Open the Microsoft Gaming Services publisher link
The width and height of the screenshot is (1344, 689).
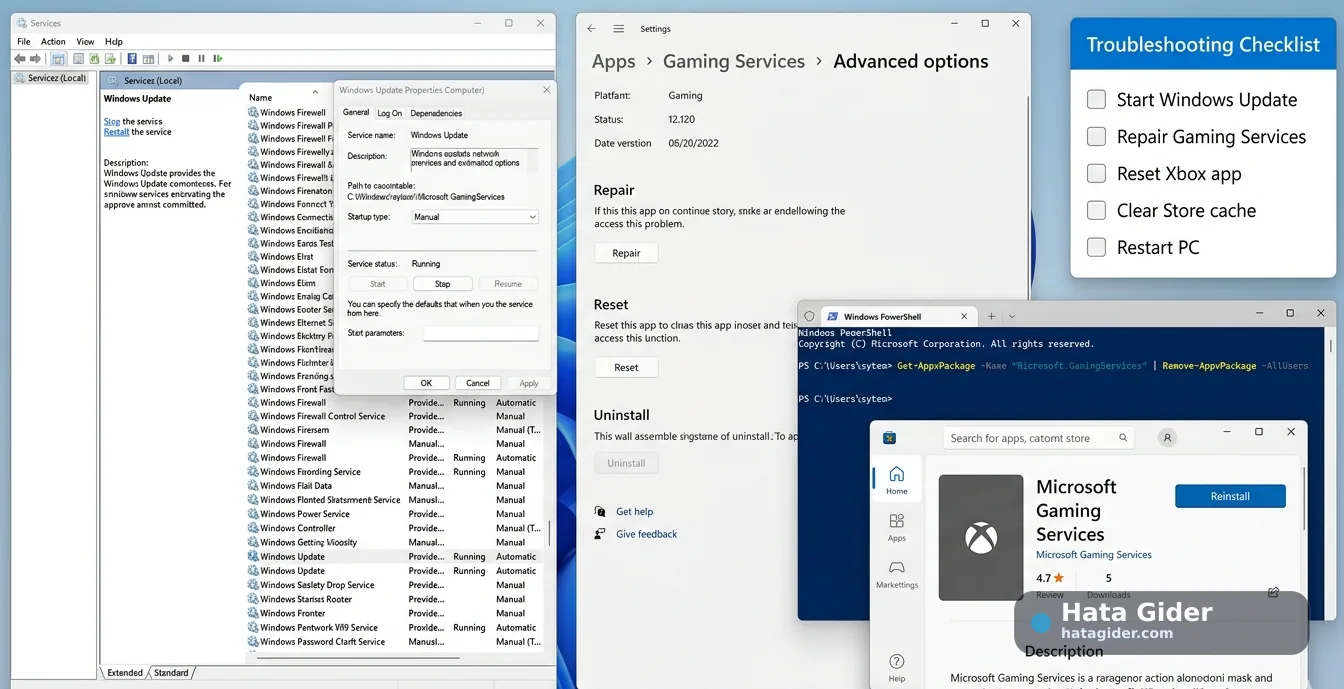1094,554
